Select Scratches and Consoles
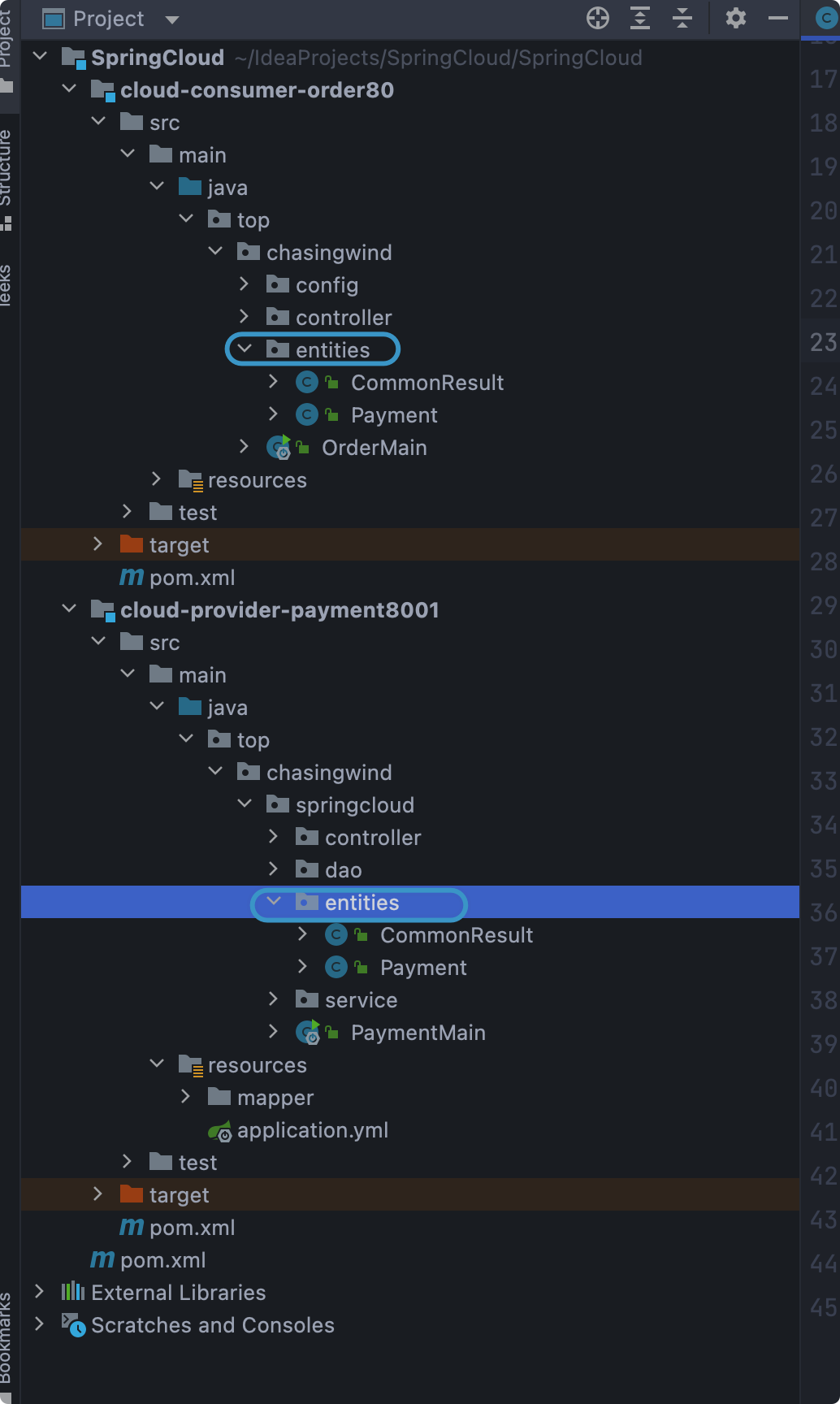This screenshot has width=840, height=1404. 212,1325
